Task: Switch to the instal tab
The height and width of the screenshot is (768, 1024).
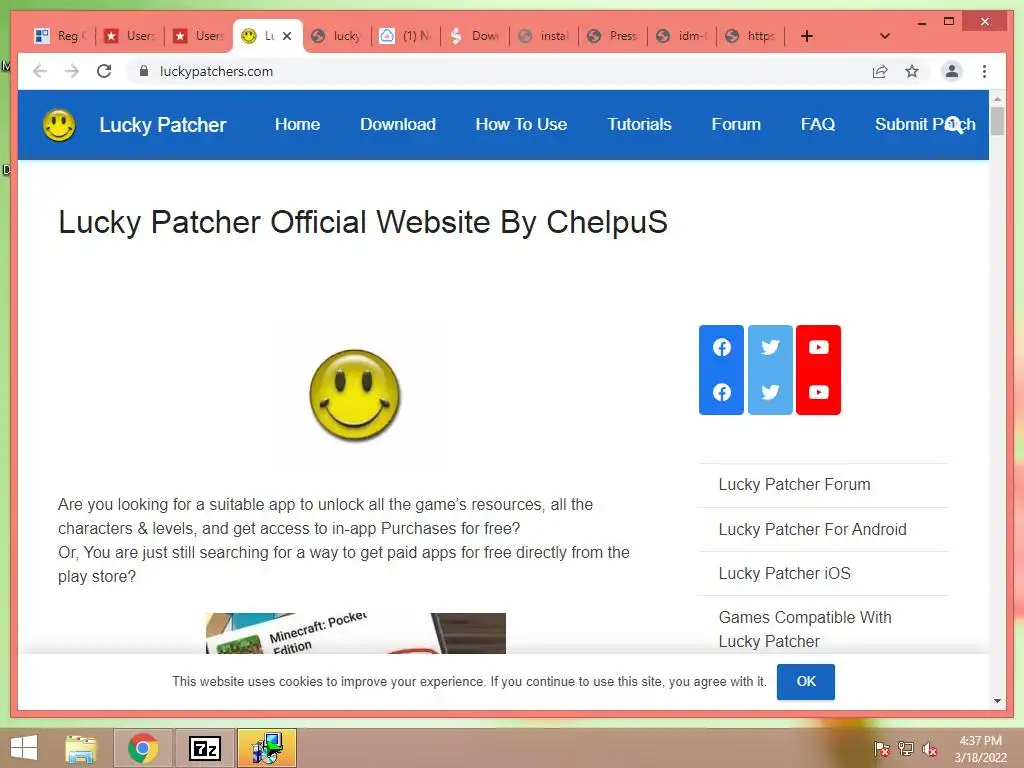Action: coord(545,36)
